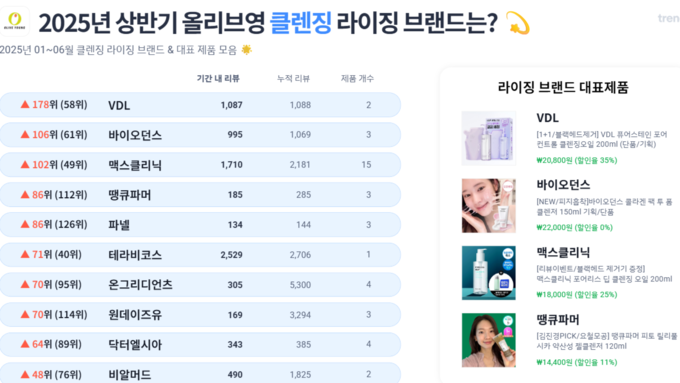680x383 pixels.
Task: Click the red up arrow on 닥터엘시아 row
Action: point(25,344)
